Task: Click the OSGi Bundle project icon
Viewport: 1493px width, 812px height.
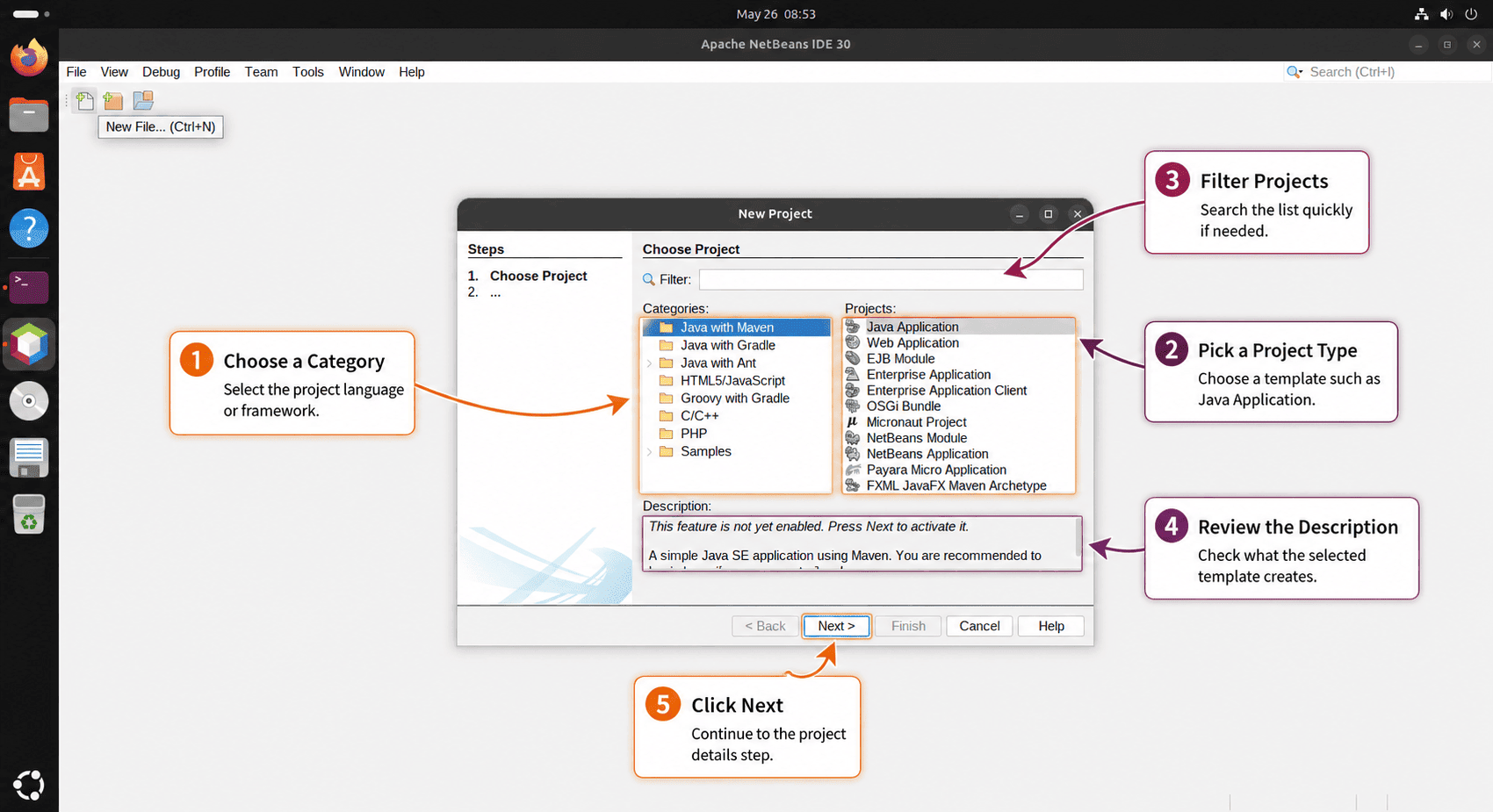Action: [x=853, y=406]
